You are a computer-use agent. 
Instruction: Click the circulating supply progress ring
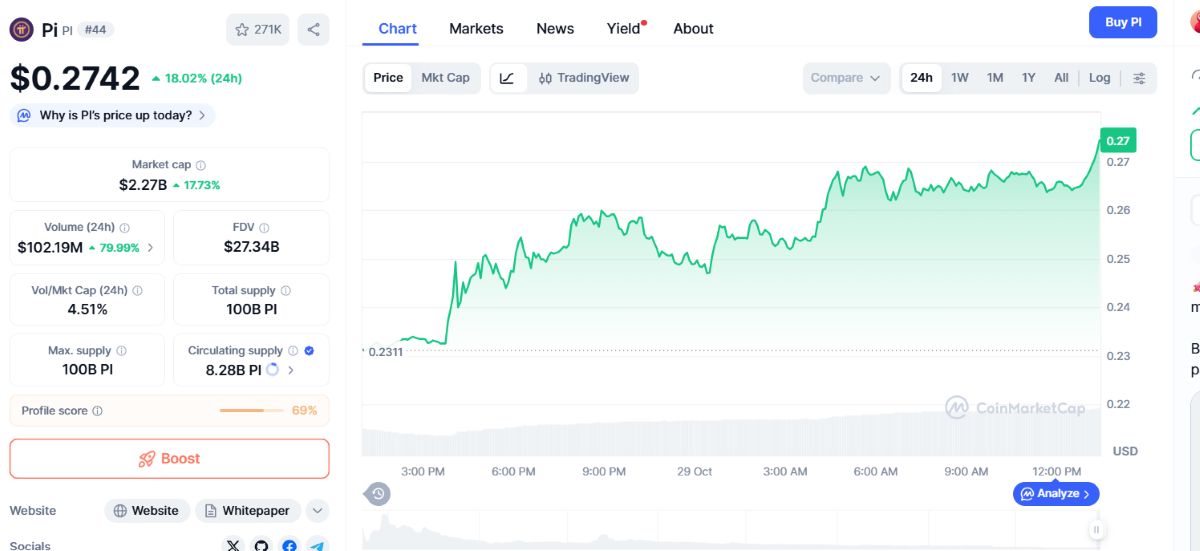click(272, 370)
